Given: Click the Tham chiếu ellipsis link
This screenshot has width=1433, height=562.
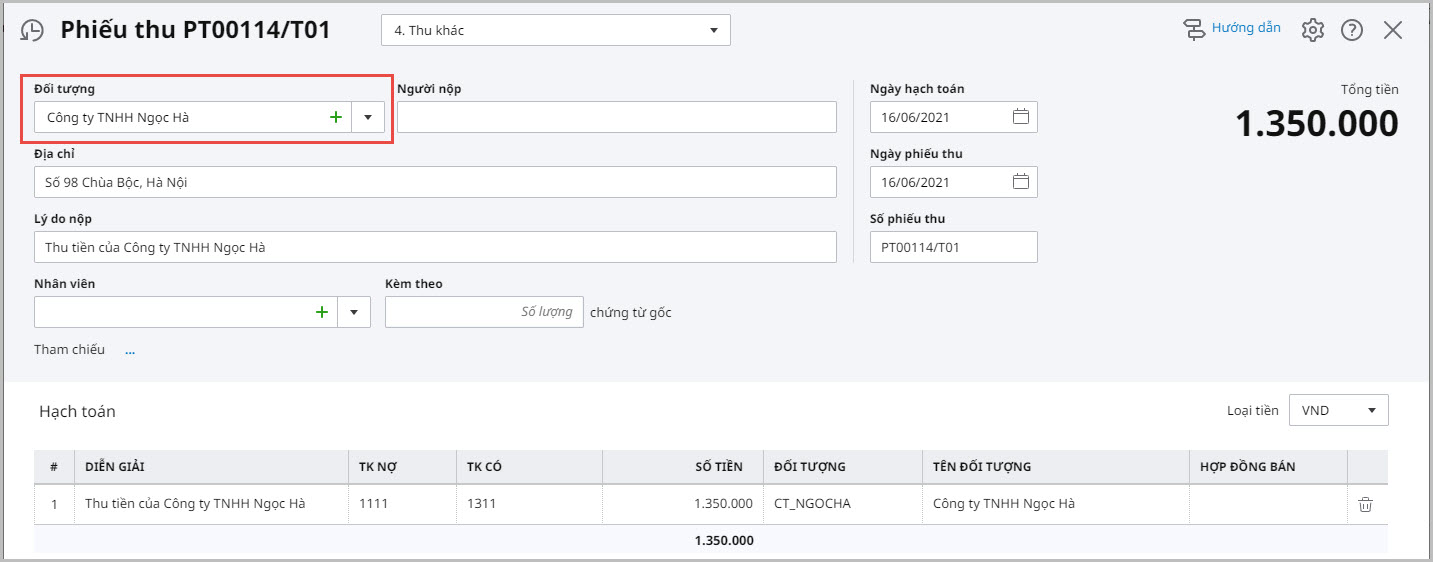Looking at the screenshot, I should (130, 350).
